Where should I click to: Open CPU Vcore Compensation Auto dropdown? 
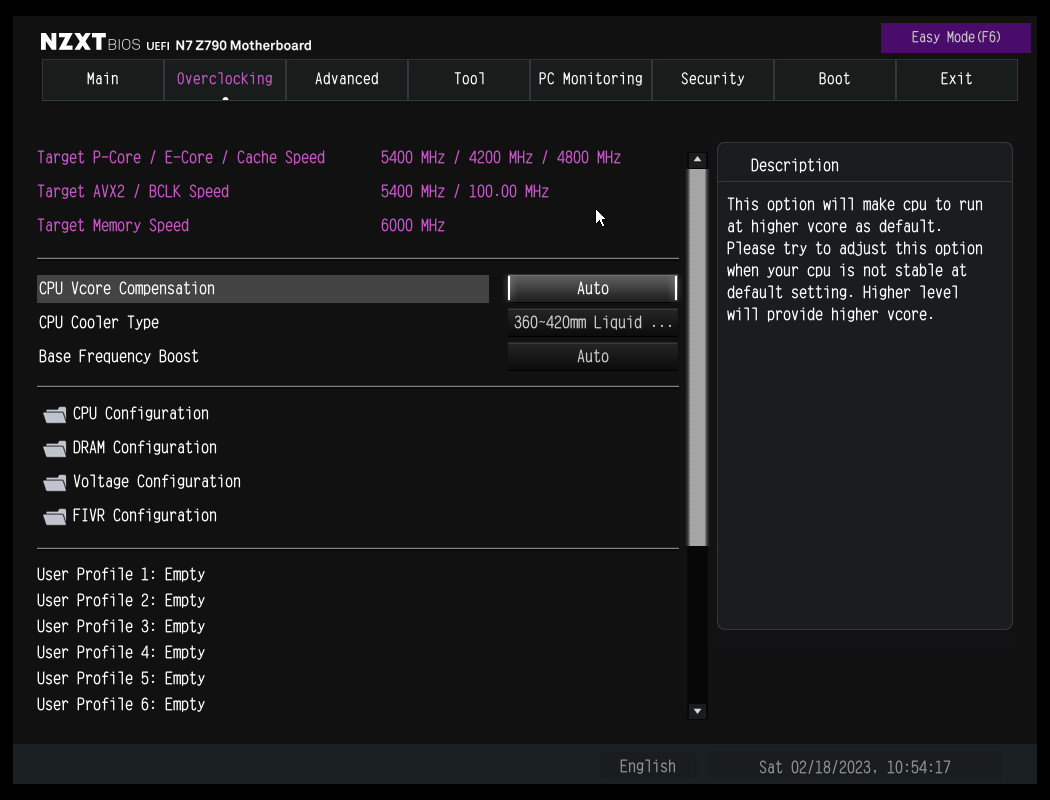(592, 288)
